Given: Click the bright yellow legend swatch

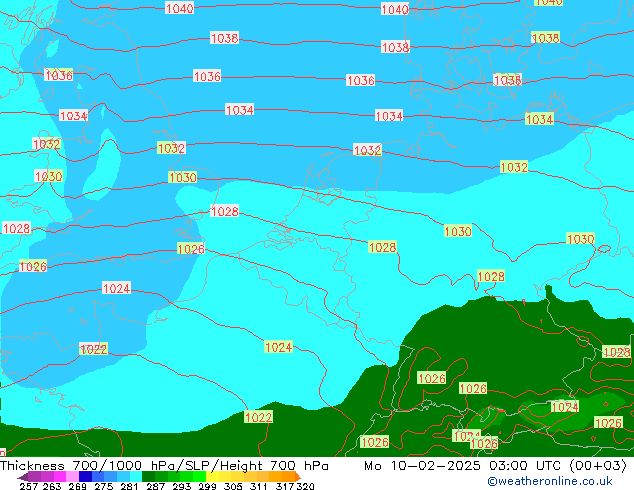Looking at the screenshot, I should tap(212, 477).
